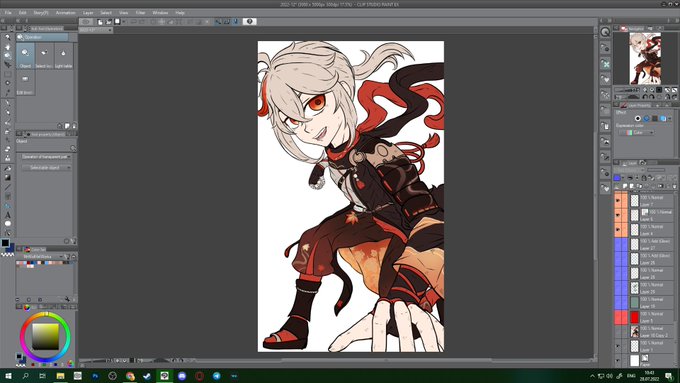Delete layer using trash icon in Layer palette
The height and width of the screenshot is (383, 680).
(x=674, y=186)
